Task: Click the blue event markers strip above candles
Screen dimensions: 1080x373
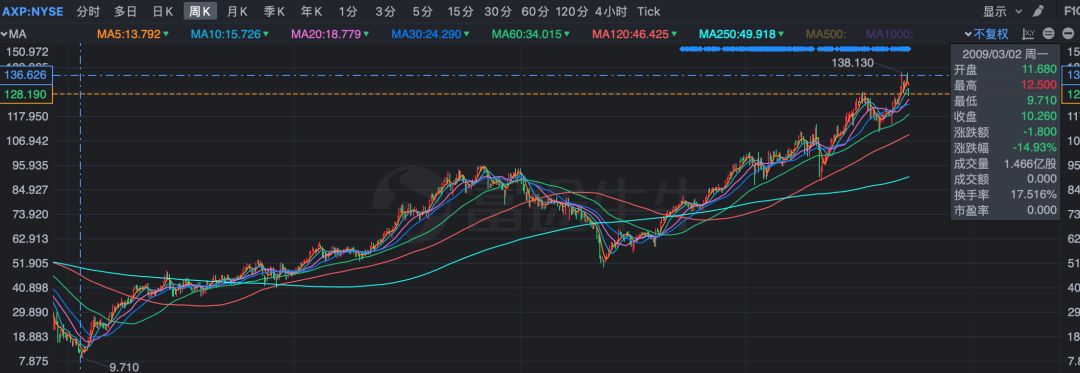Action: pos(795,48)
